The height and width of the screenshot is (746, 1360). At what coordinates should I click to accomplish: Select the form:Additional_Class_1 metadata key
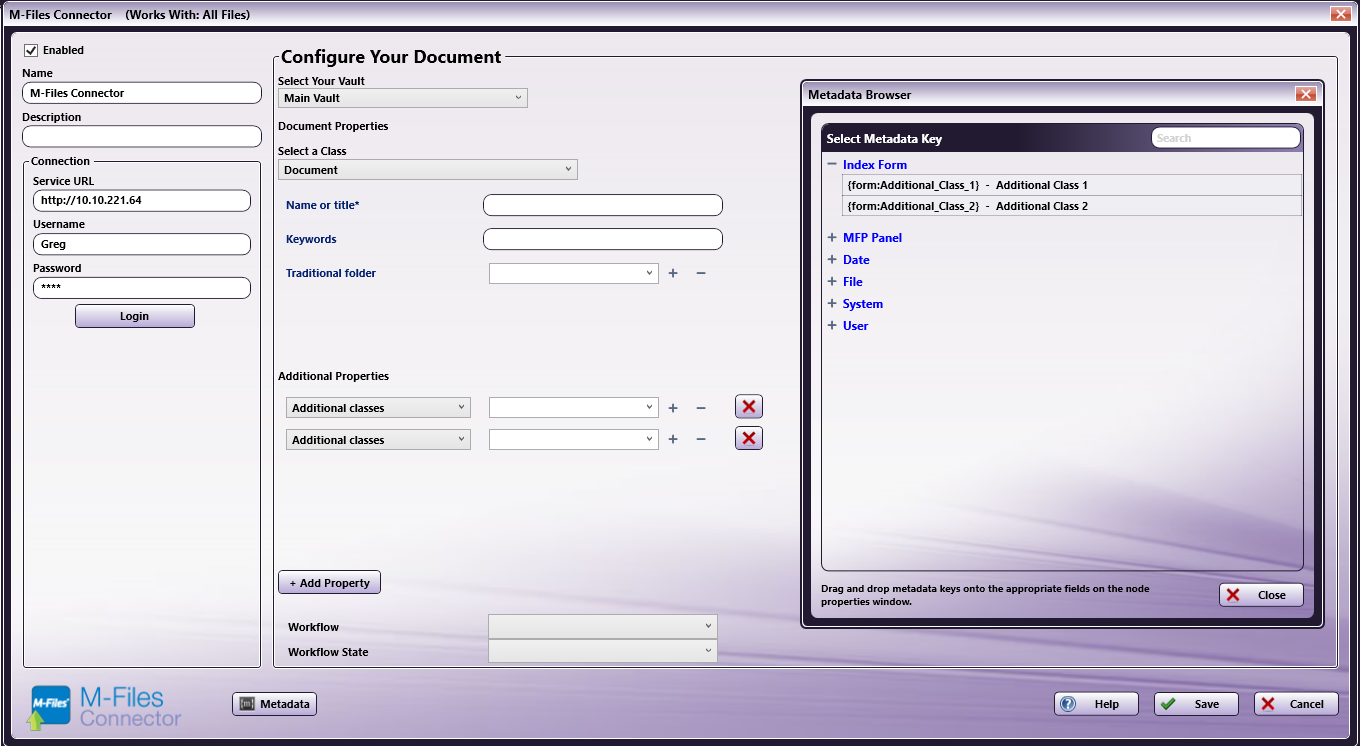pyautogui.click(x=1073, y=185)
